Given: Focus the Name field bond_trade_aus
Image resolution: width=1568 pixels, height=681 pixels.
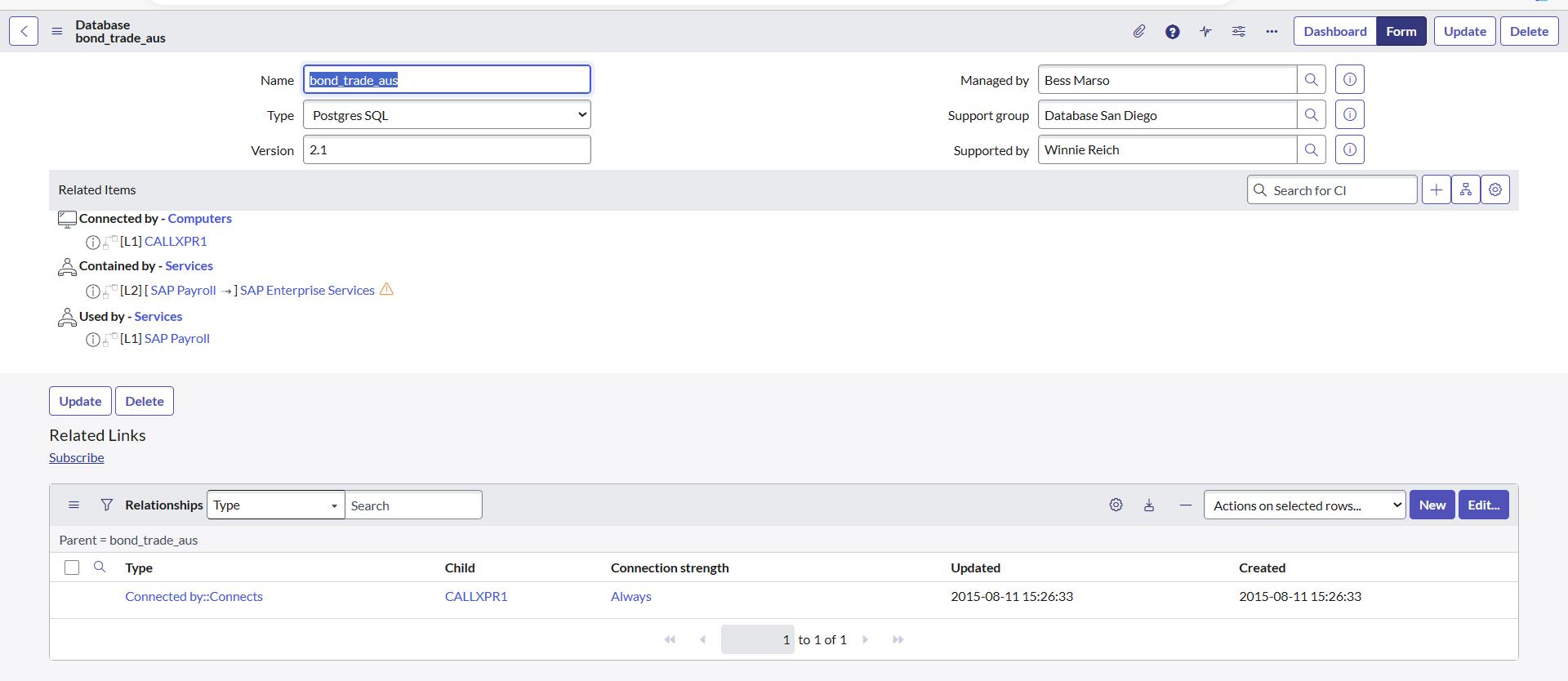Looking at the screenshot, I should tap(447, 79).
